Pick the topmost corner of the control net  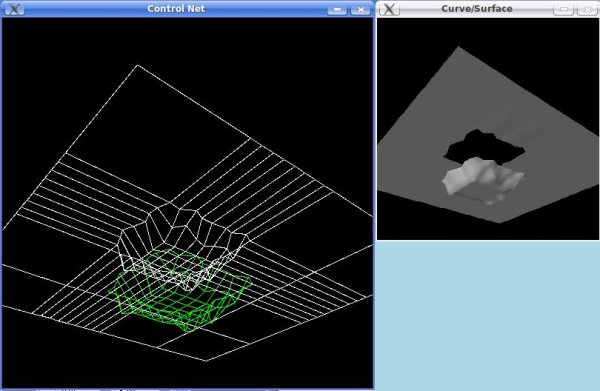(x=137, y=65)
